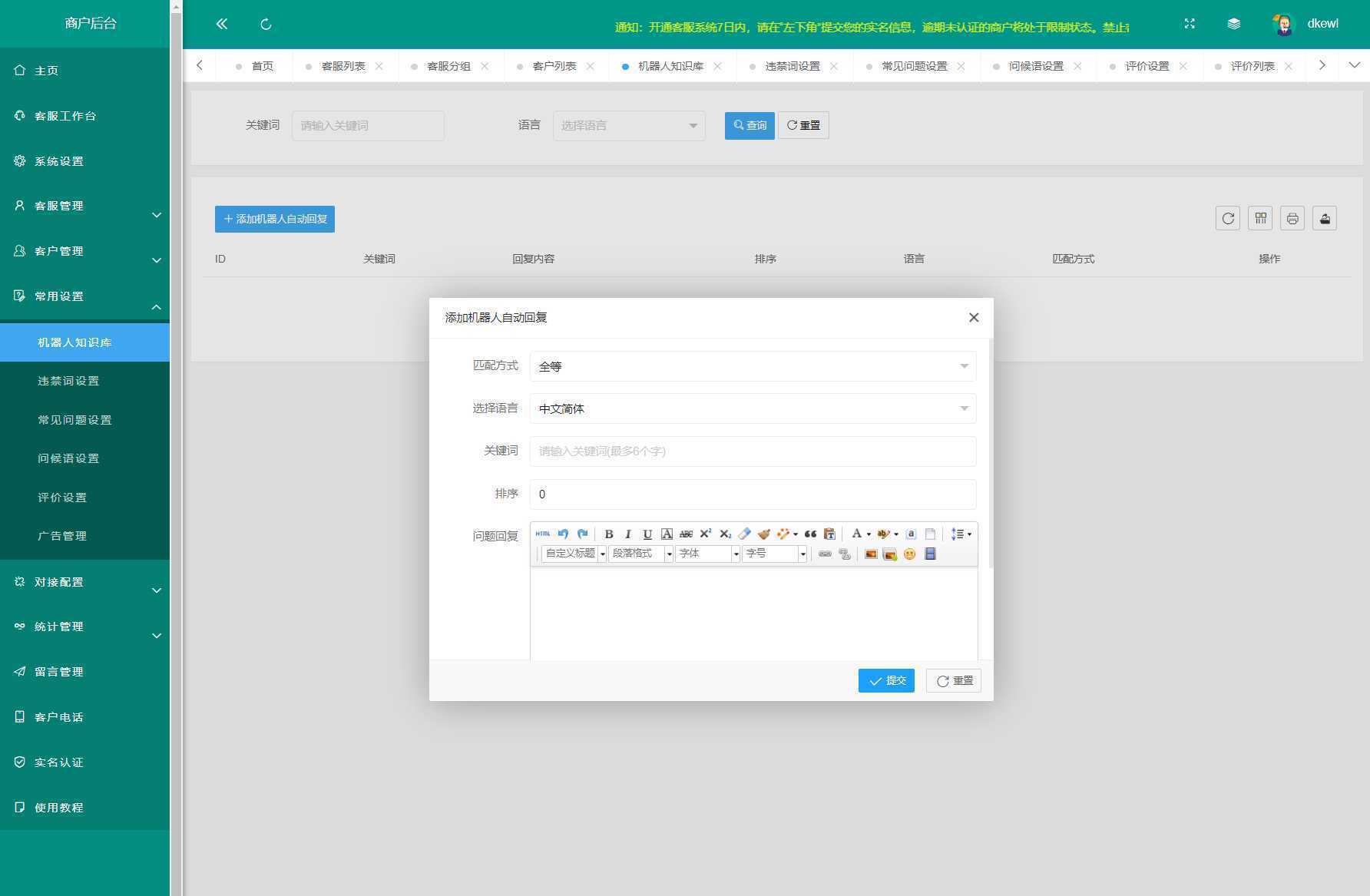Image resolution: width=1370 pixels, height=896 pixels.
Task: Click the editor Redo arrow
Action: [582, 534]
